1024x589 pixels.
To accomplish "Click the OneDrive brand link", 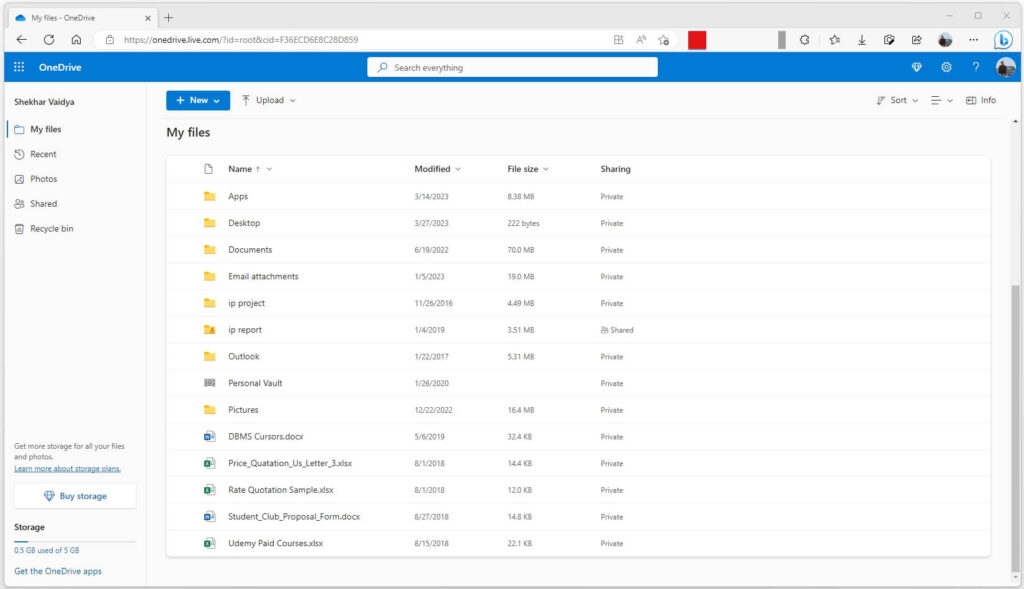I will point(60,67).
